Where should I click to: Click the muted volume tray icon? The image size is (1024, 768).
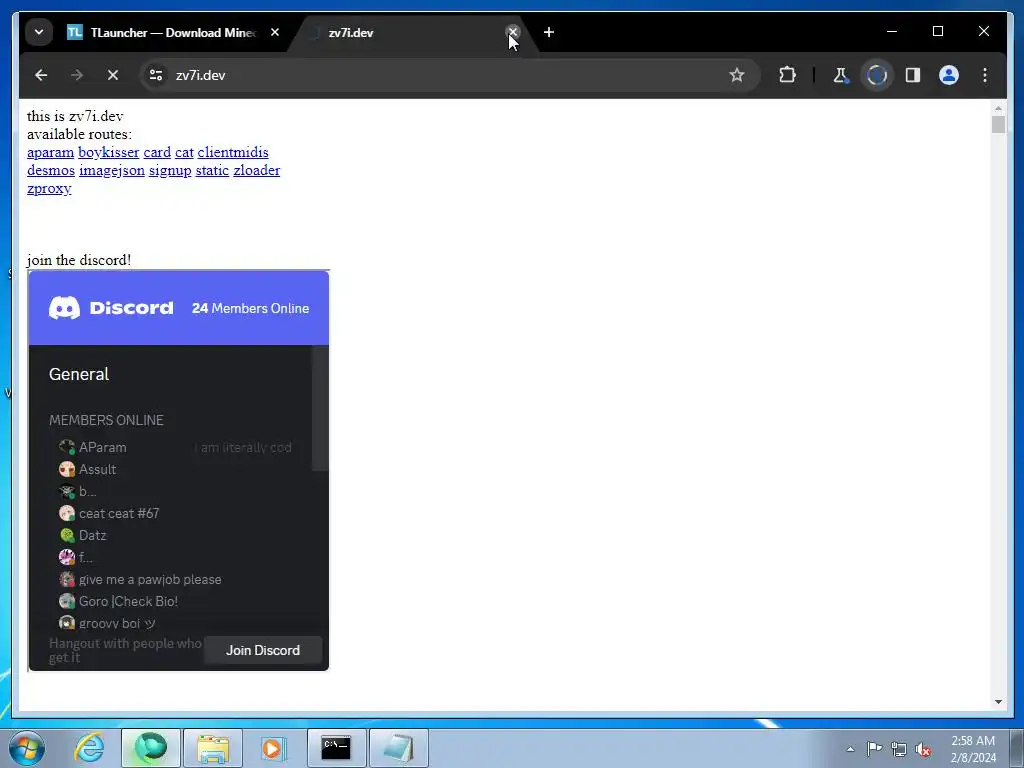(923, 750)
